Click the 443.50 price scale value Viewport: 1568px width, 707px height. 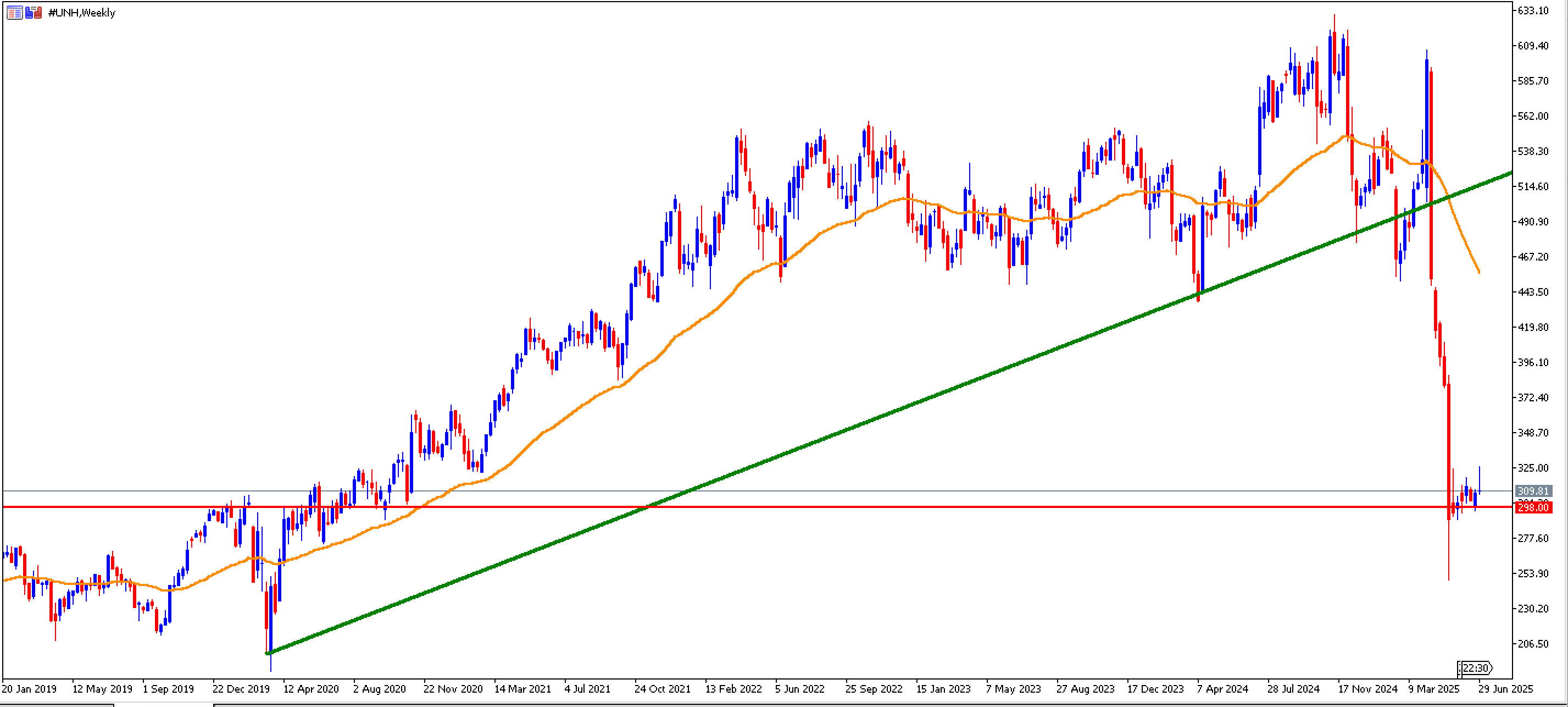(1533, 292)
